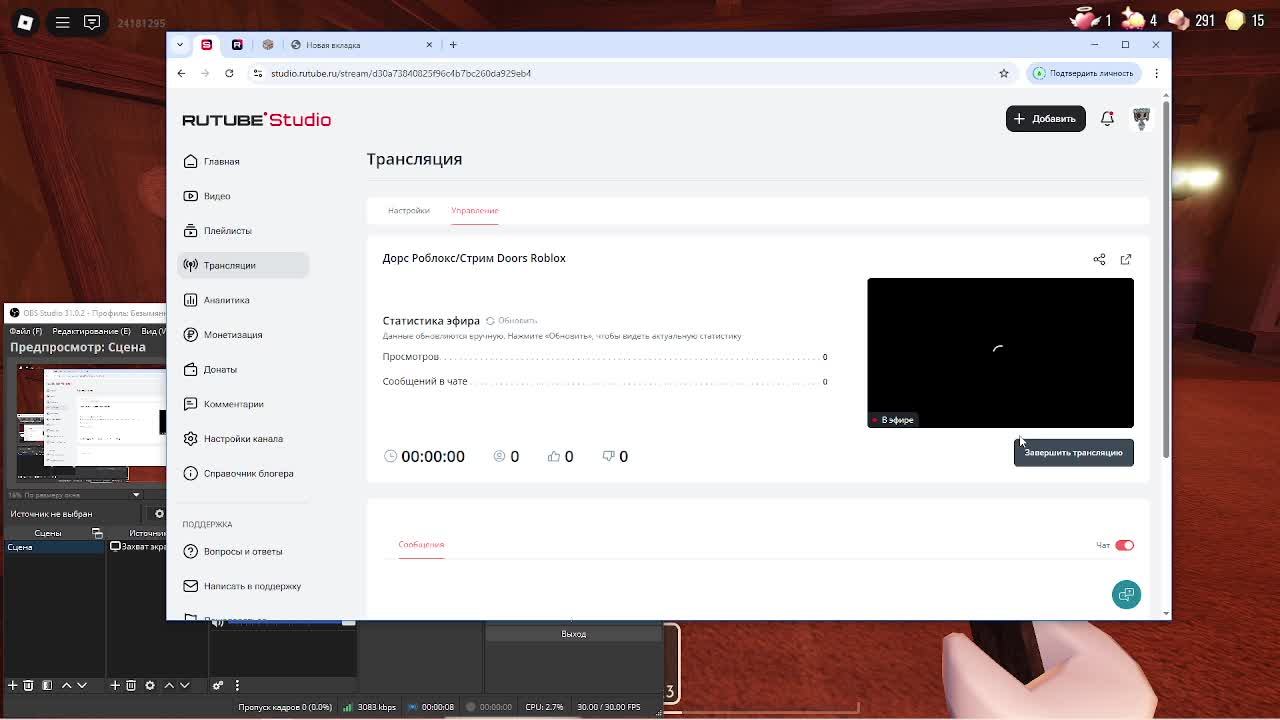Open the Roblox chat icon
The width and height of the screenshot is (1280, 720).
point(92,22)
